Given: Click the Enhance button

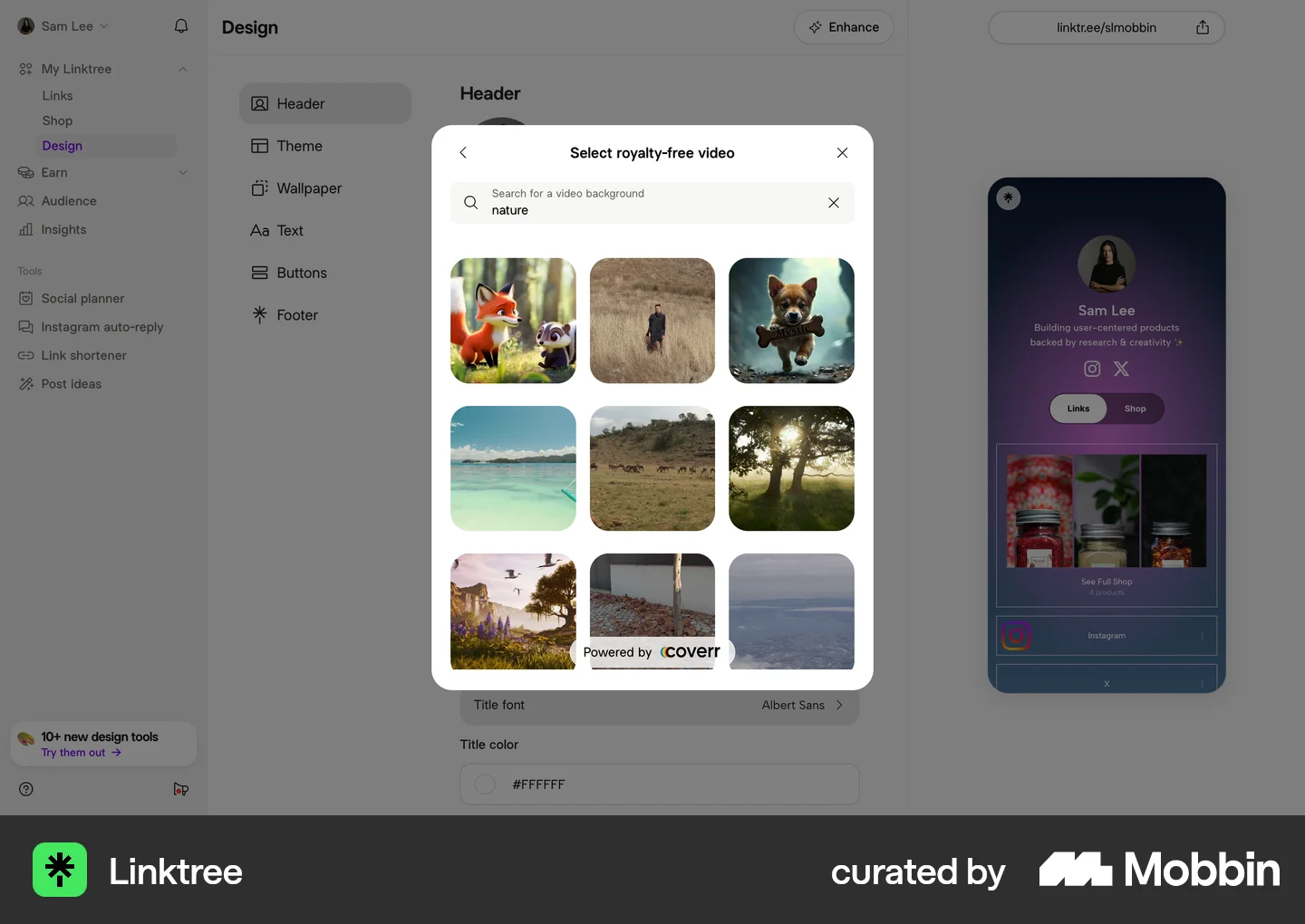Looking at the screenshot, I should click(844, 27).
